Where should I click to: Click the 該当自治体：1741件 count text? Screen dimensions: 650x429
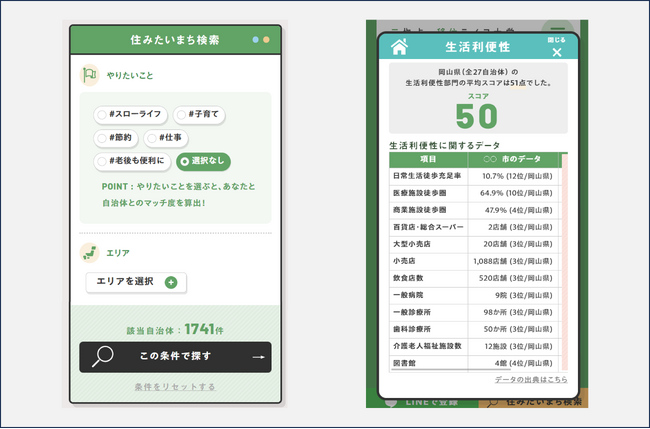175,330
